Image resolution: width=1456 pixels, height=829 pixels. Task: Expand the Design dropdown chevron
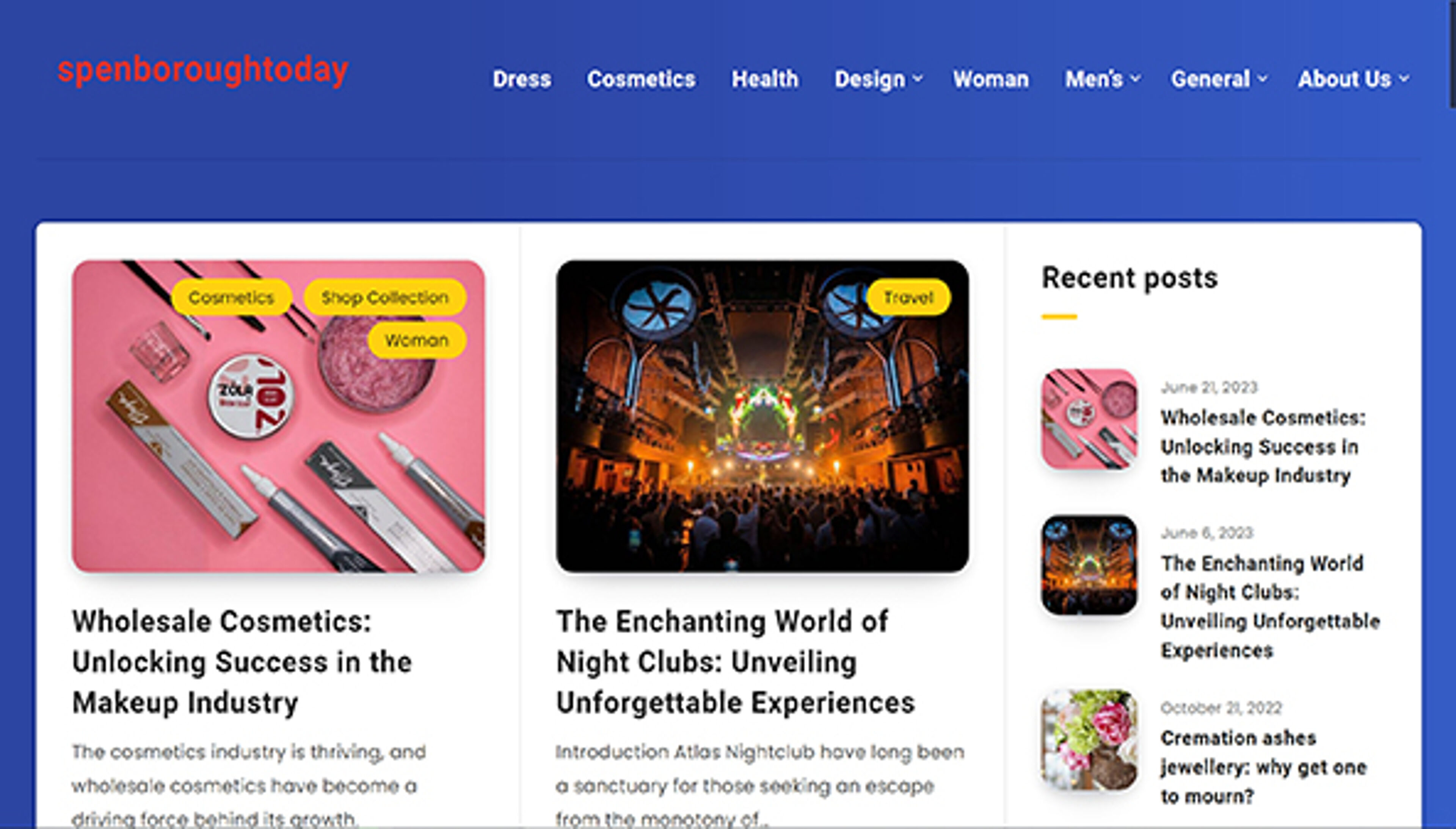pos(918,79)
